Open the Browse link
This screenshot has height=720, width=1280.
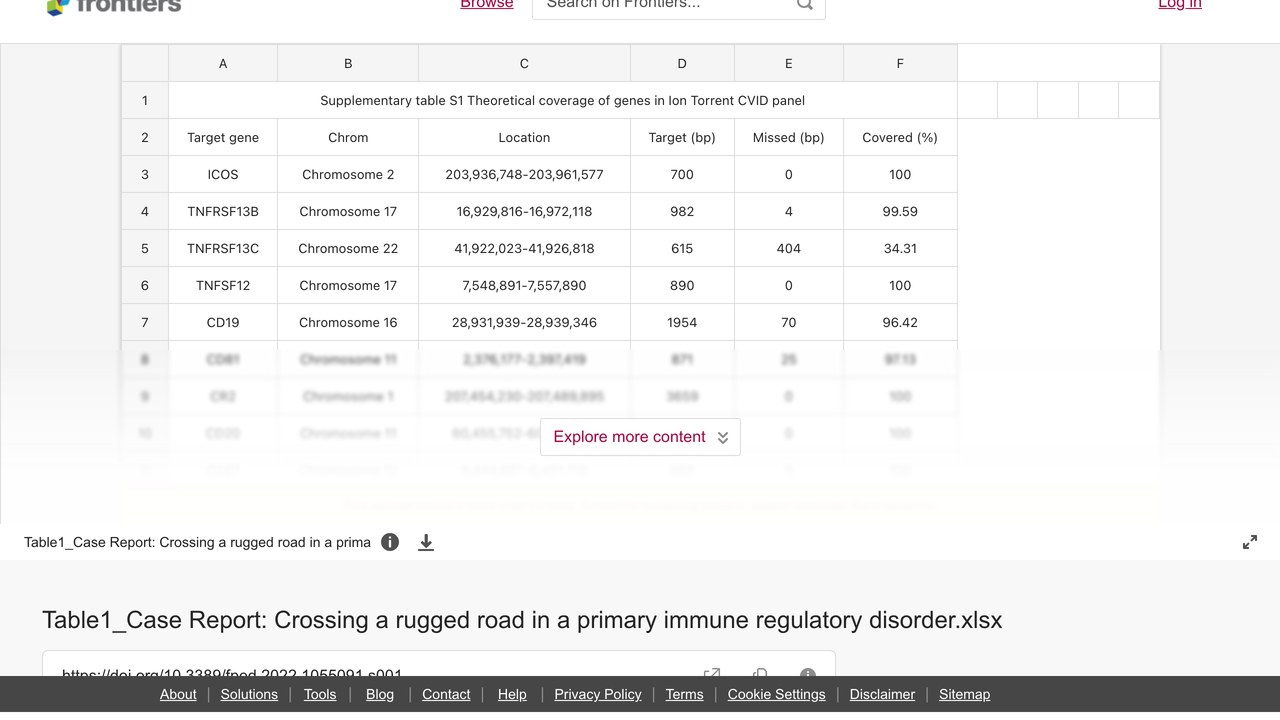click(x=487, y=5)
